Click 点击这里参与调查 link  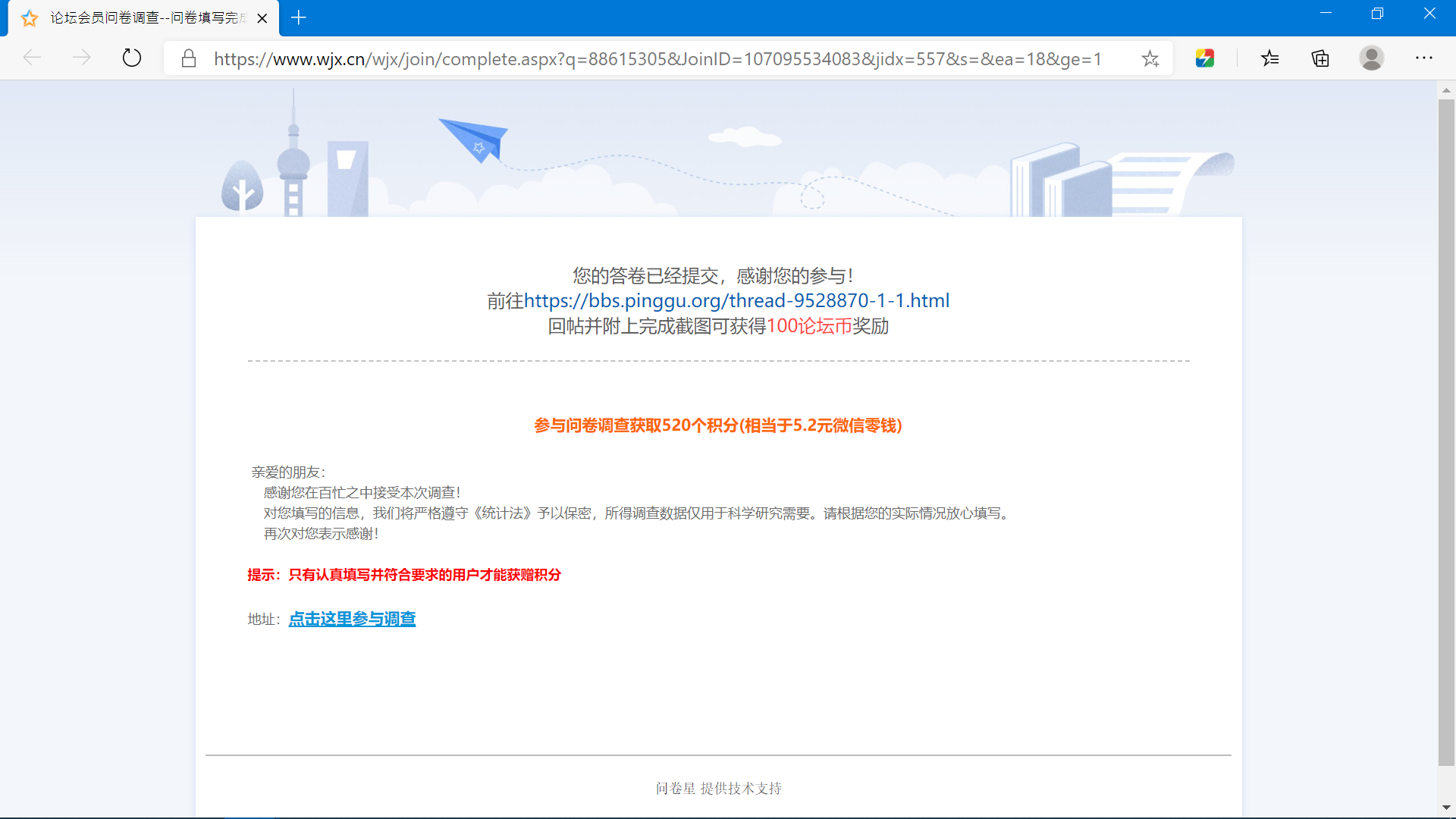[x=352, y=619]
